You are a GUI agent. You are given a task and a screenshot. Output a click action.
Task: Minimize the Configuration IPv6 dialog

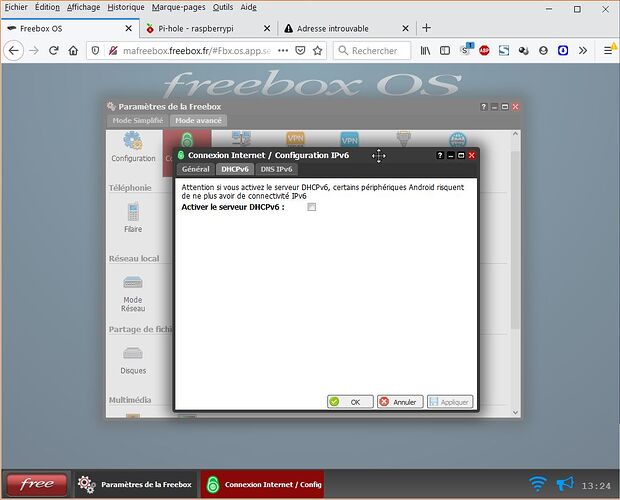(x=450, y=155)
